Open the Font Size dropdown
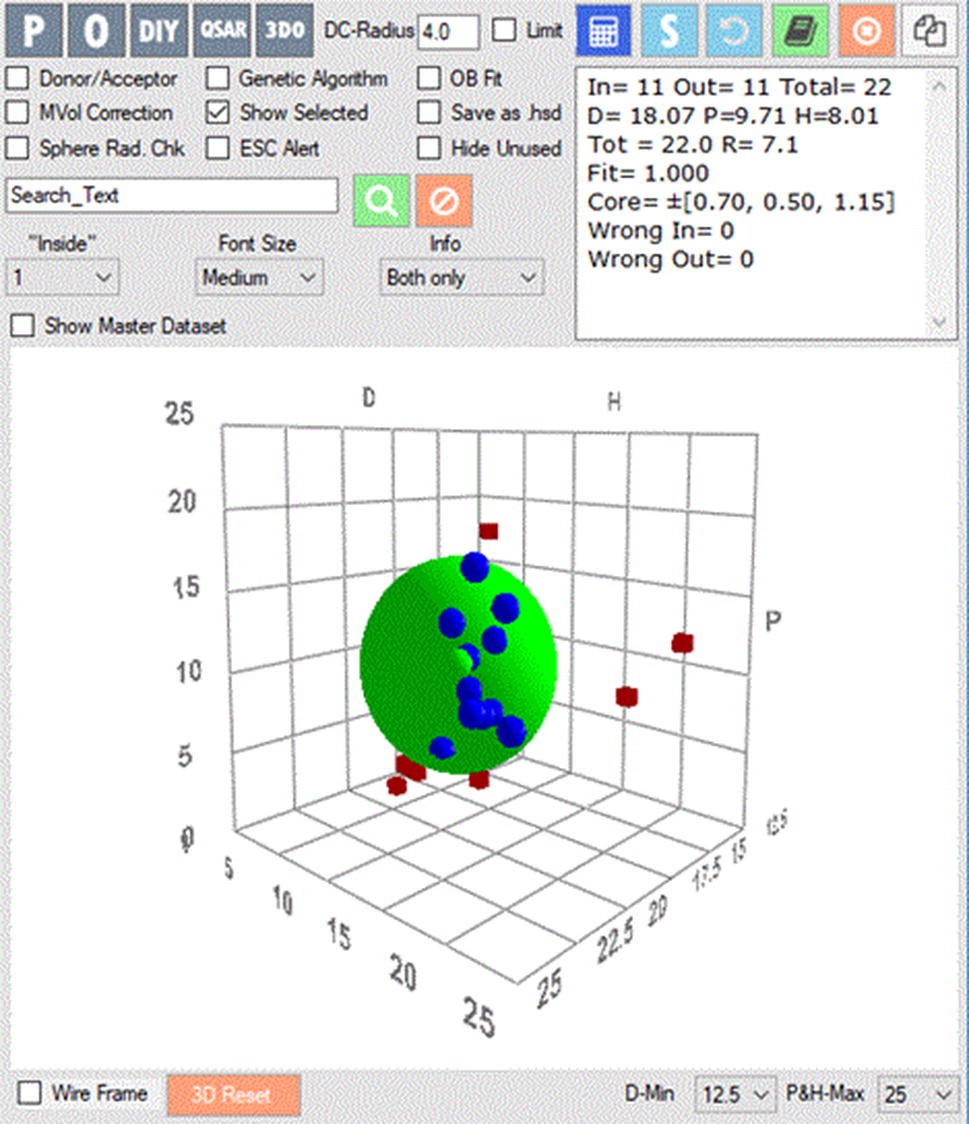Screen dimensions: 969x1124 (259, 277)
